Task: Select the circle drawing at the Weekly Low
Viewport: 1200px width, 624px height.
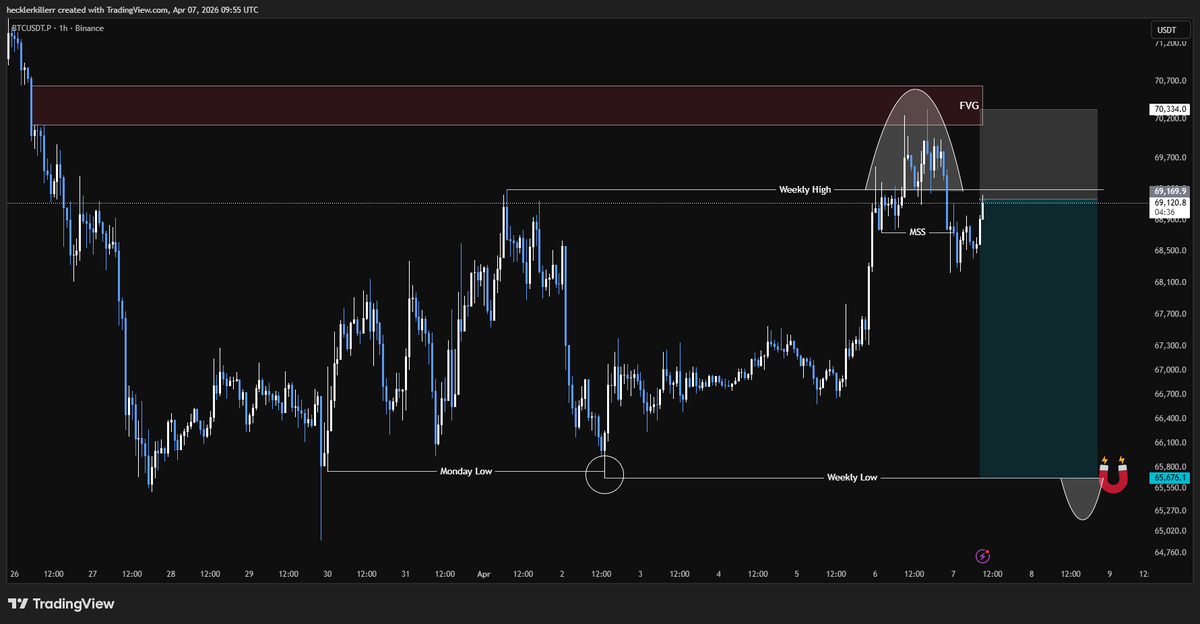Action: click(x=605, y=474)
